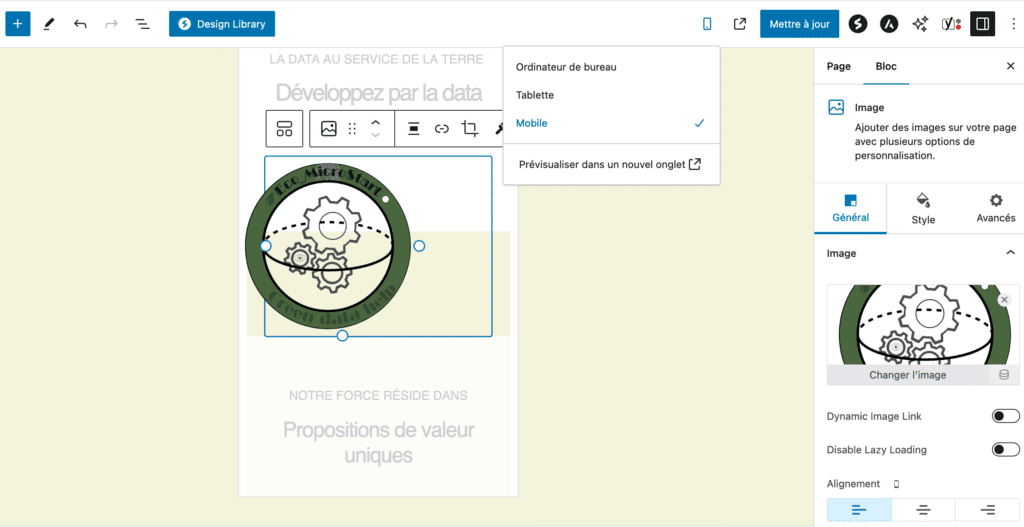Enable the Dynamic Image Link toggle
This screenshot has width=1024, height=527.
[1005, 416]
